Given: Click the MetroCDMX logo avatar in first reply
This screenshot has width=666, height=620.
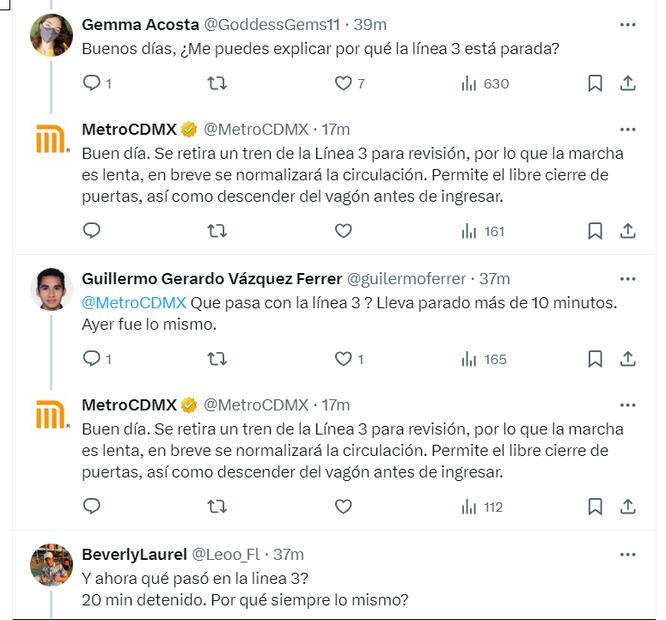Looking at the screenshot, I should tap(52, 141).
